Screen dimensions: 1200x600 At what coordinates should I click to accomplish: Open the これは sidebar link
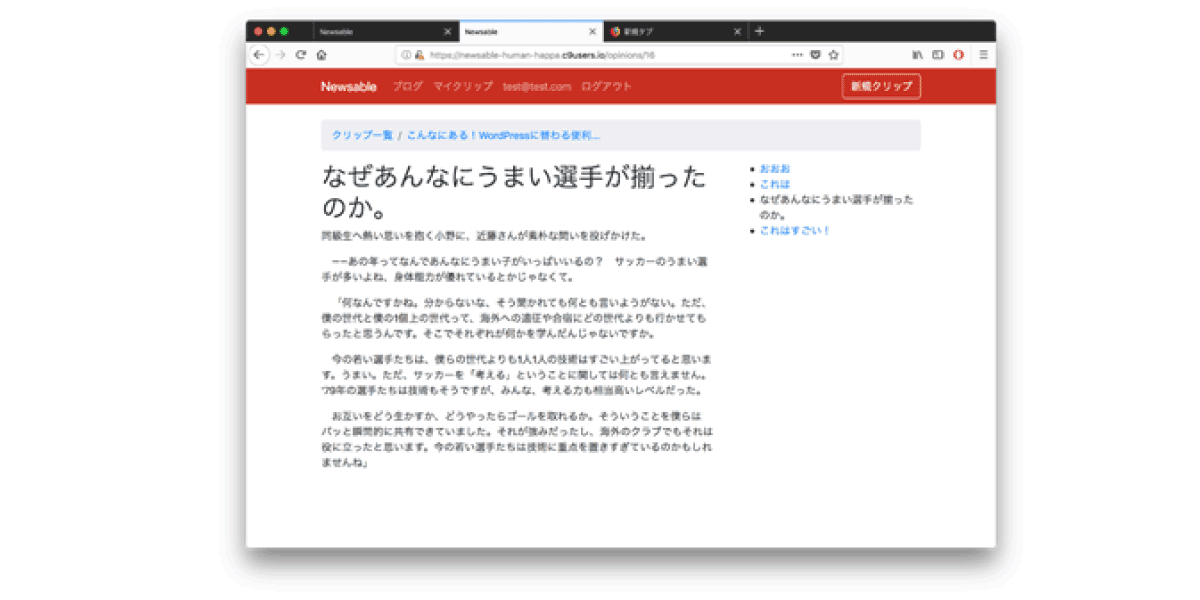(775, 184)
